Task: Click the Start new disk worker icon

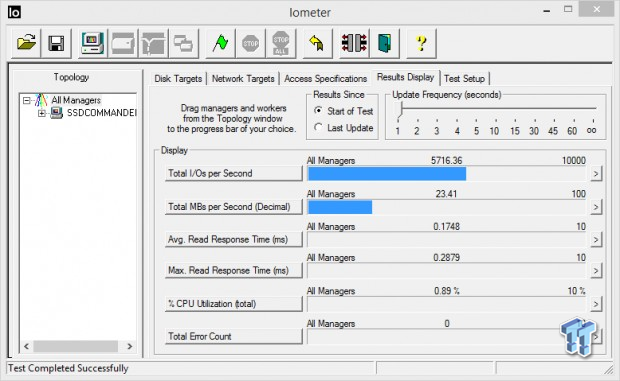Action: click(x=123, y=43)
